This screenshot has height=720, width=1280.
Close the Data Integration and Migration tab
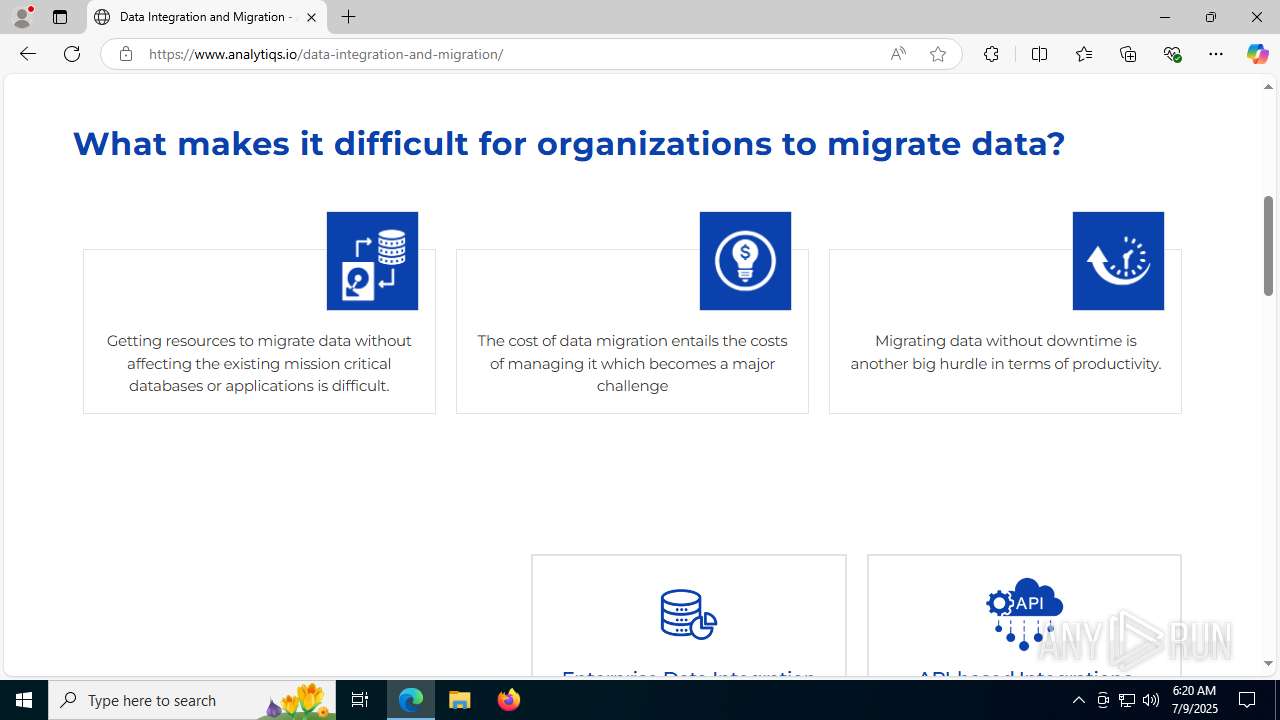point(311,17)
